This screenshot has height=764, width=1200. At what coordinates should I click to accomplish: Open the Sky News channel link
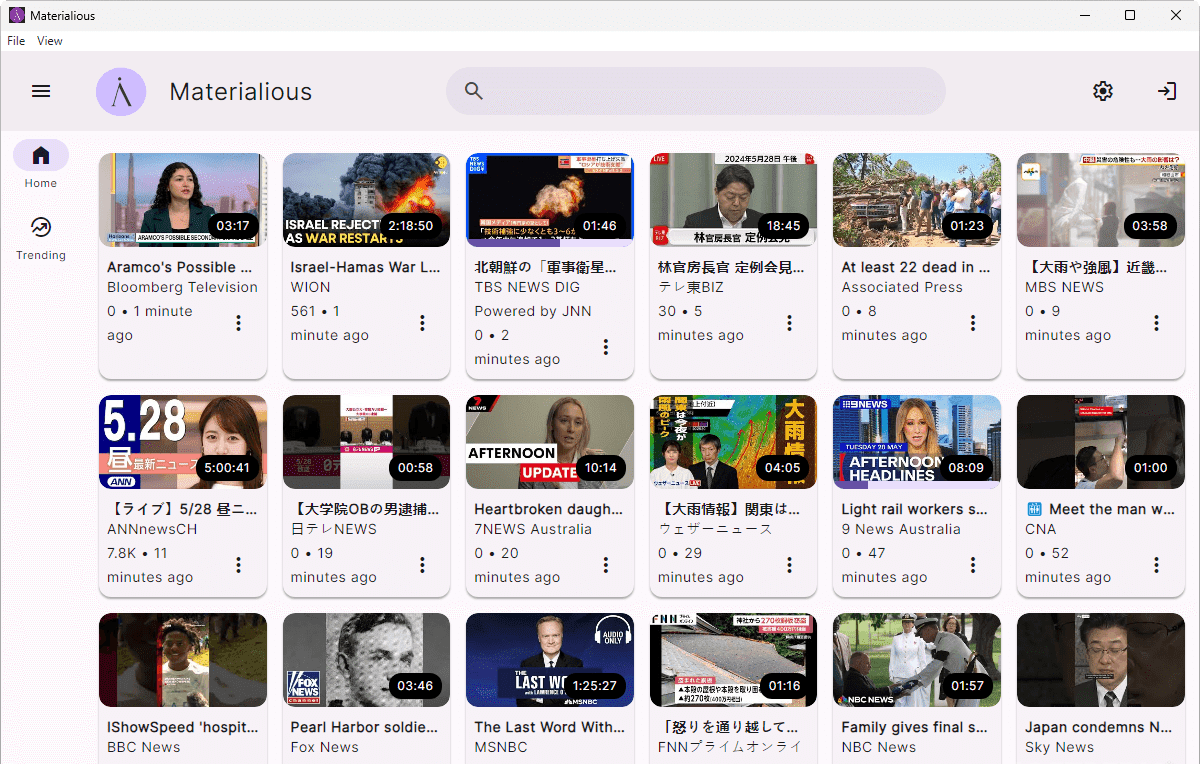pyautogui.click(x=1059, y=747)
